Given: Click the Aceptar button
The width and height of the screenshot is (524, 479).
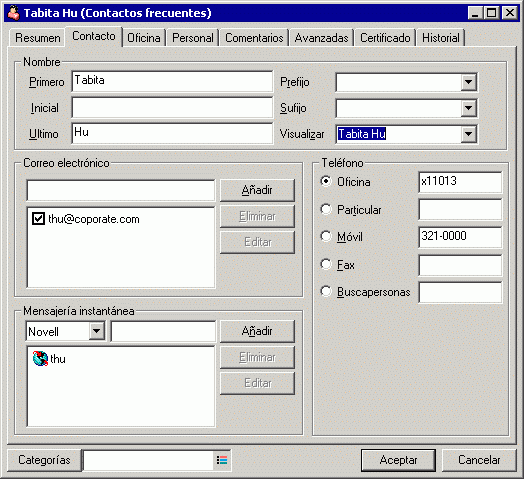Looking at the screenshot, I should coord(398,460).
